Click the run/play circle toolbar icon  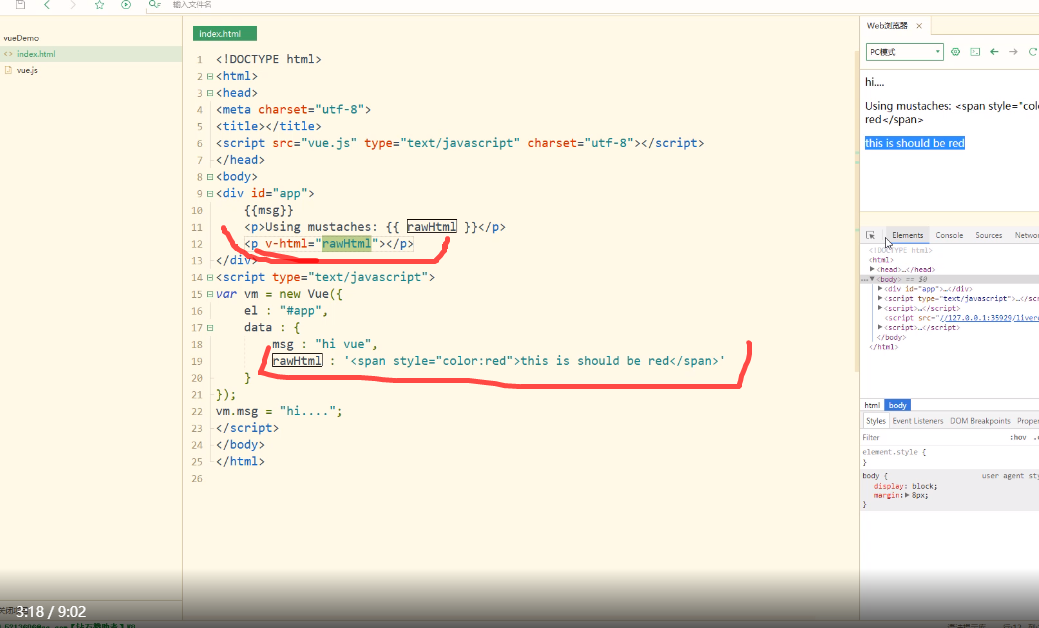(126, 5)
